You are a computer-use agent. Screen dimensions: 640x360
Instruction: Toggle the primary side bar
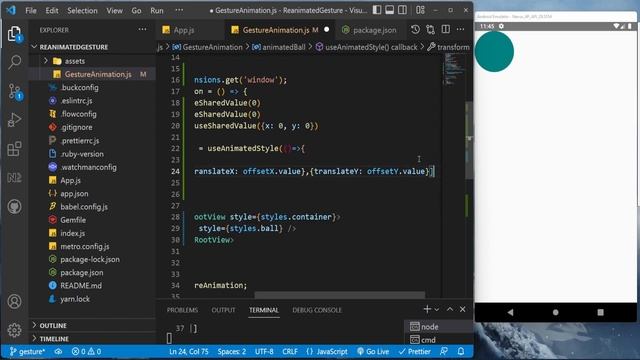click(377, 10)
